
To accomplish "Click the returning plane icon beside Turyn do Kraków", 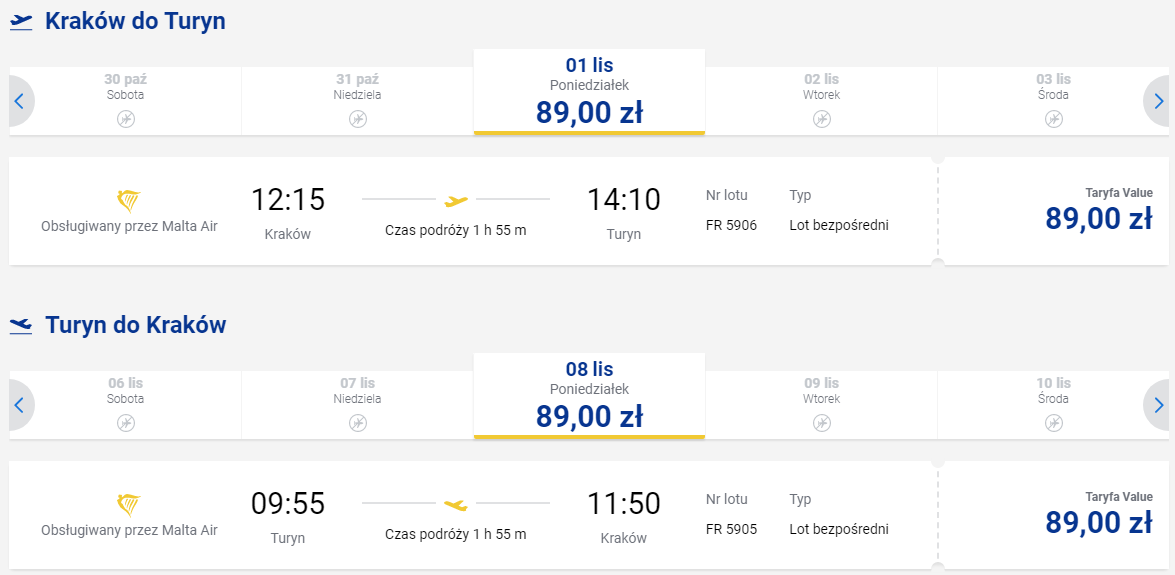I will (21, 326).
